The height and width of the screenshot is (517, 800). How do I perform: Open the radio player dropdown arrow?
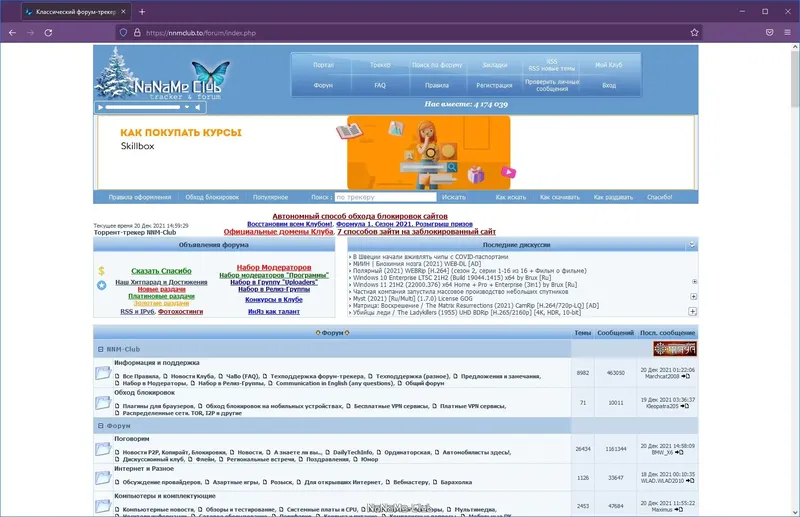[187, 107]
